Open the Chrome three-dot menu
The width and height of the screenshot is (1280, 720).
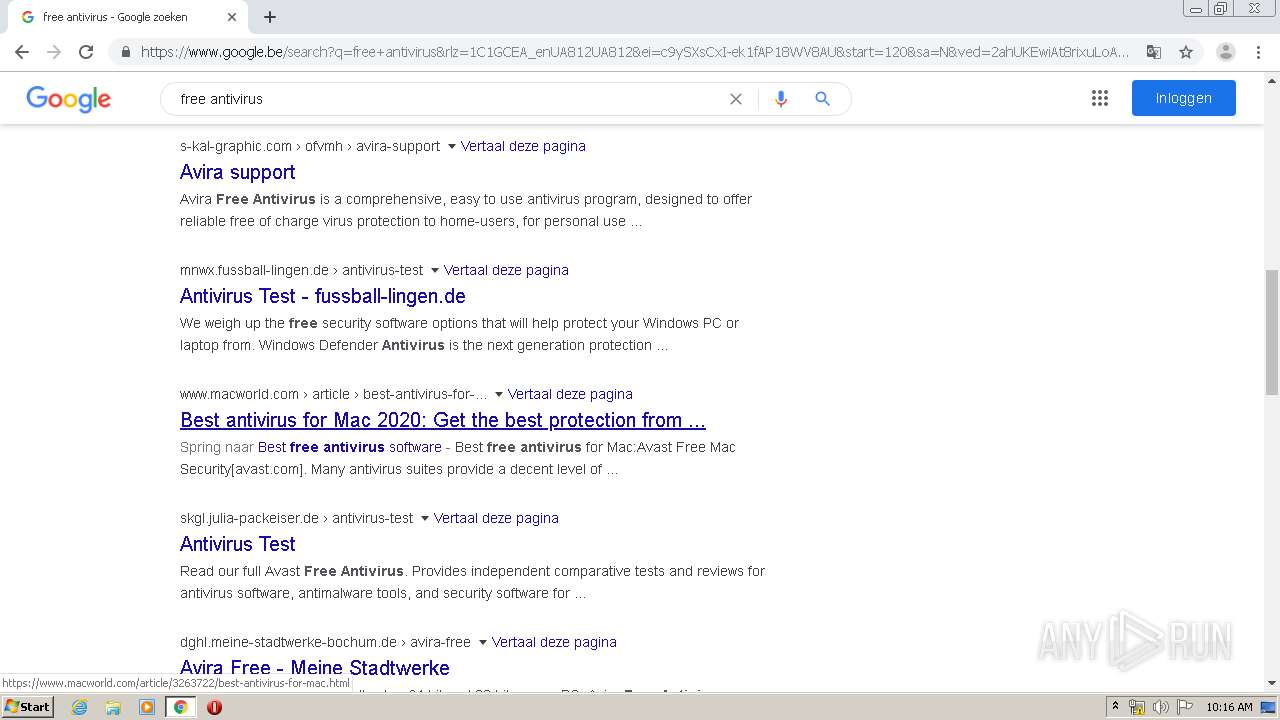[1258, 52]
